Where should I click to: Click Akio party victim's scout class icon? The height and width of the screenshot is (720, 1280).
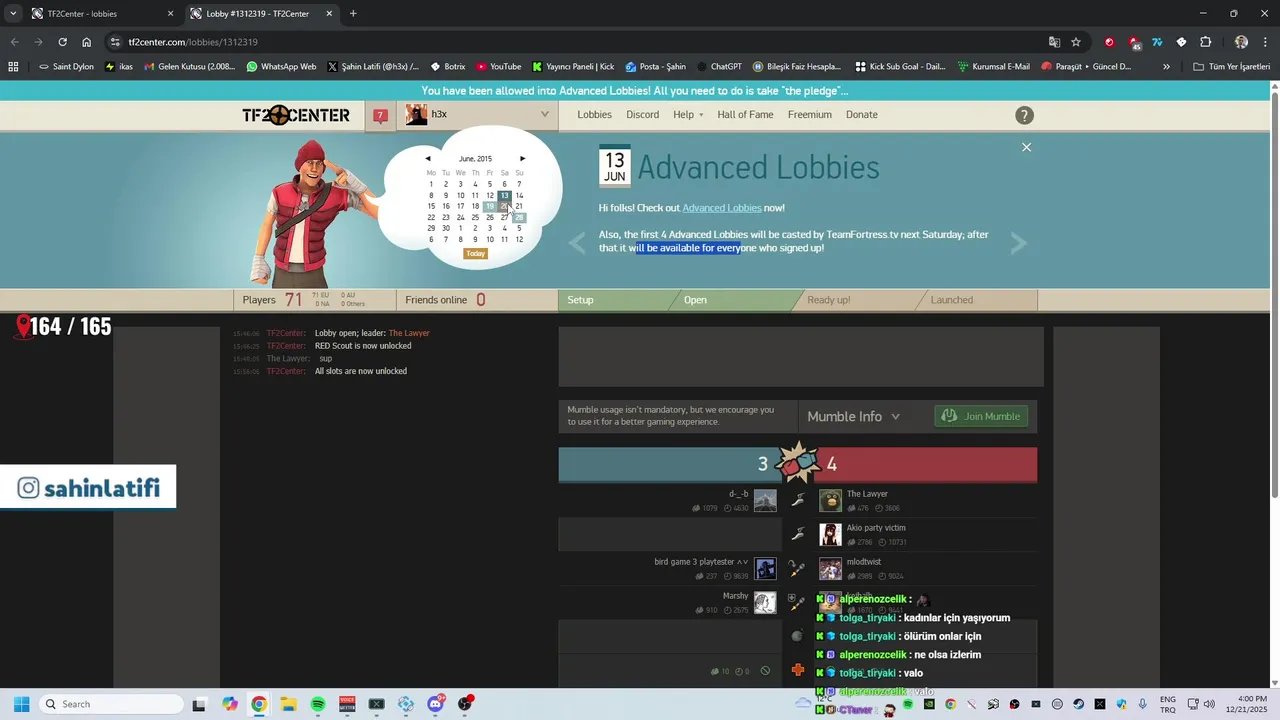coord(798,534)
